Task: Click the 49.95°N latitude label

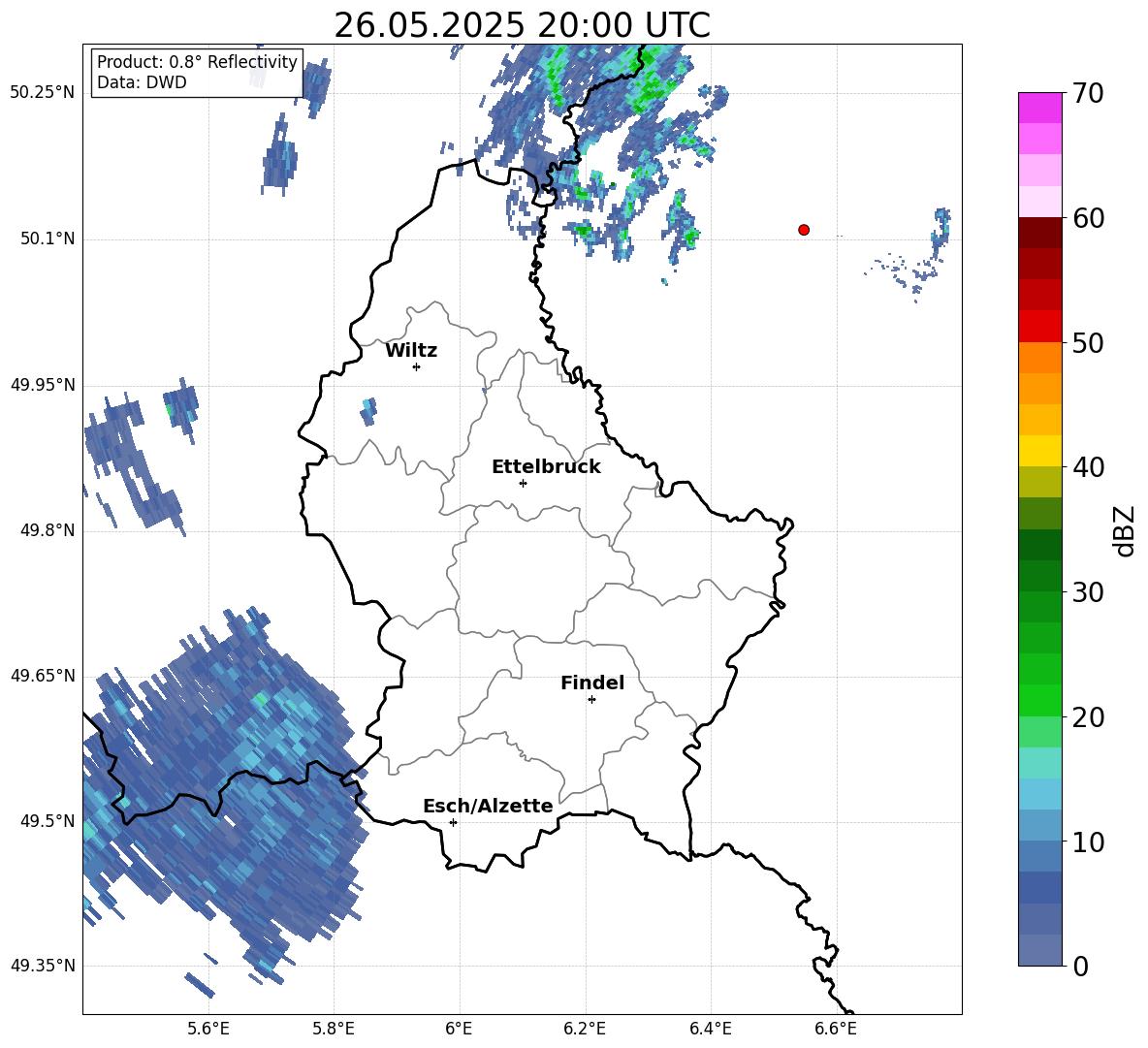Action: pos(43,385)
